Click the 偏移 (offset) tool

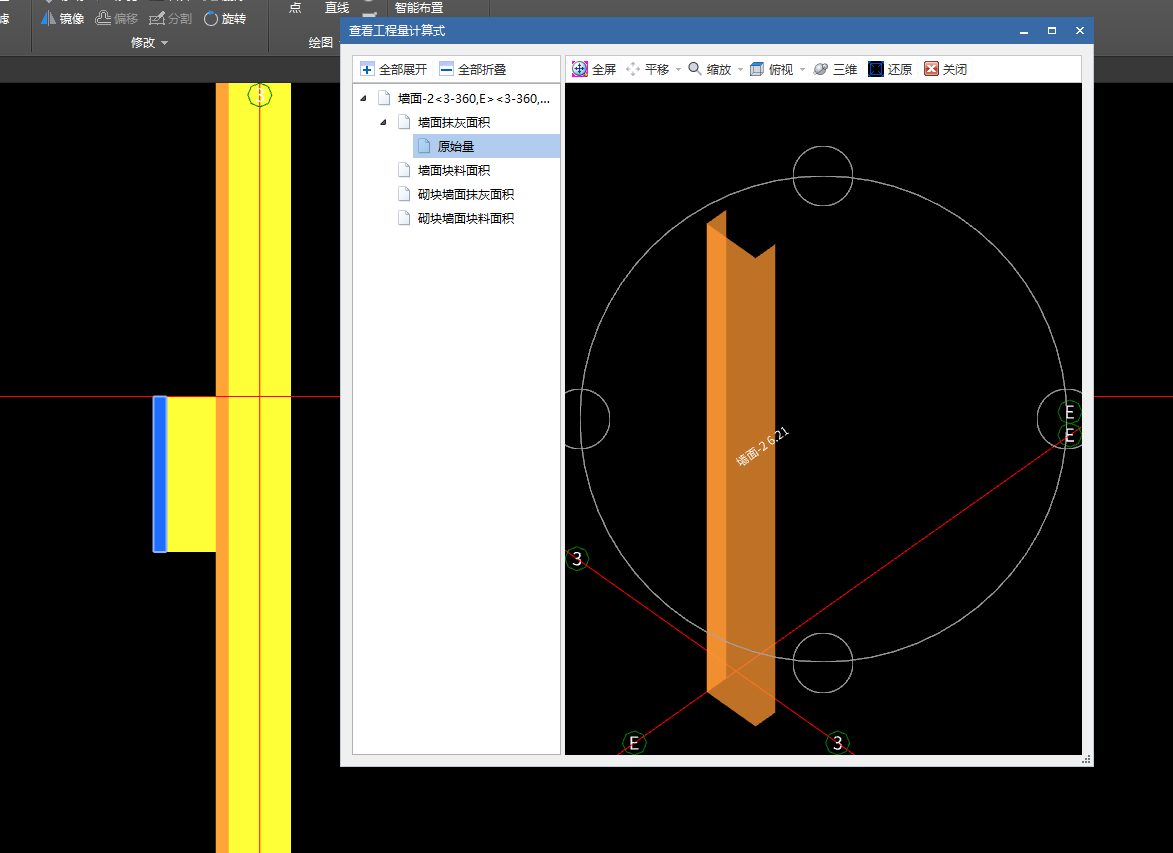pos(117,19)
